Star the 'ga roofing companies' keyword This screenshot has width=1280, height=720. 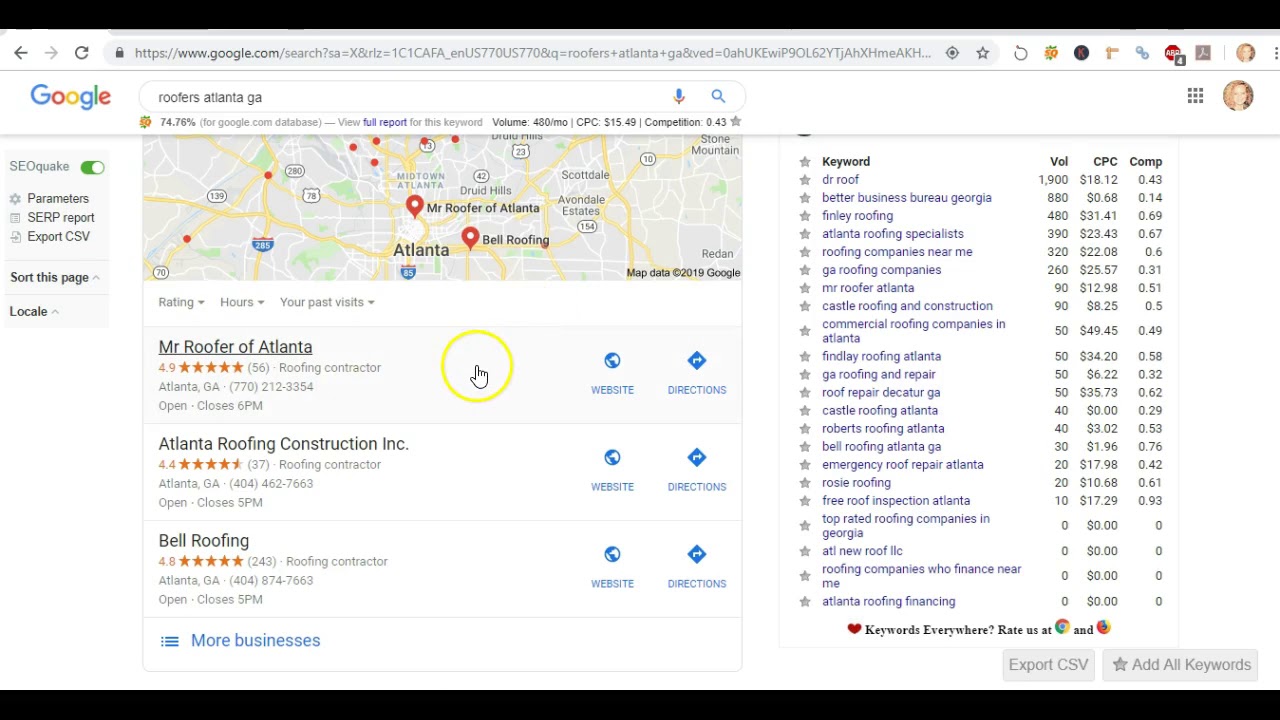(804, 270)
